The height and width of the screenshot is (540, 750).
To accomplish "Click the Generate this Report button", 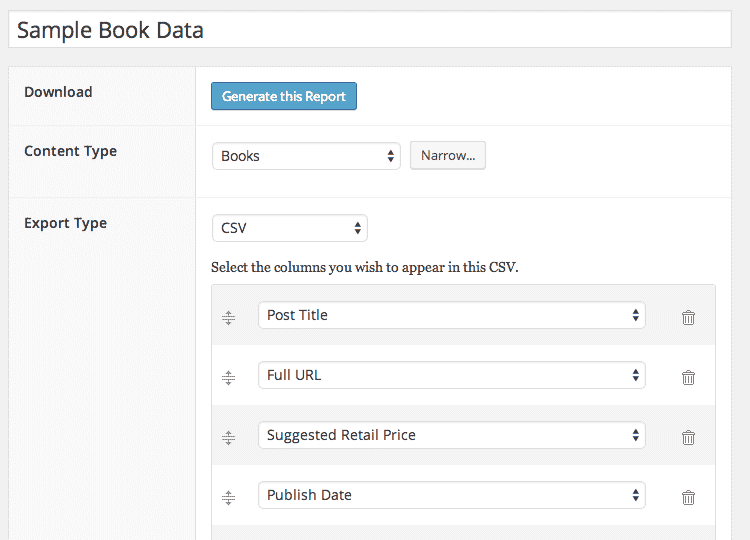I will pos(284,96).
